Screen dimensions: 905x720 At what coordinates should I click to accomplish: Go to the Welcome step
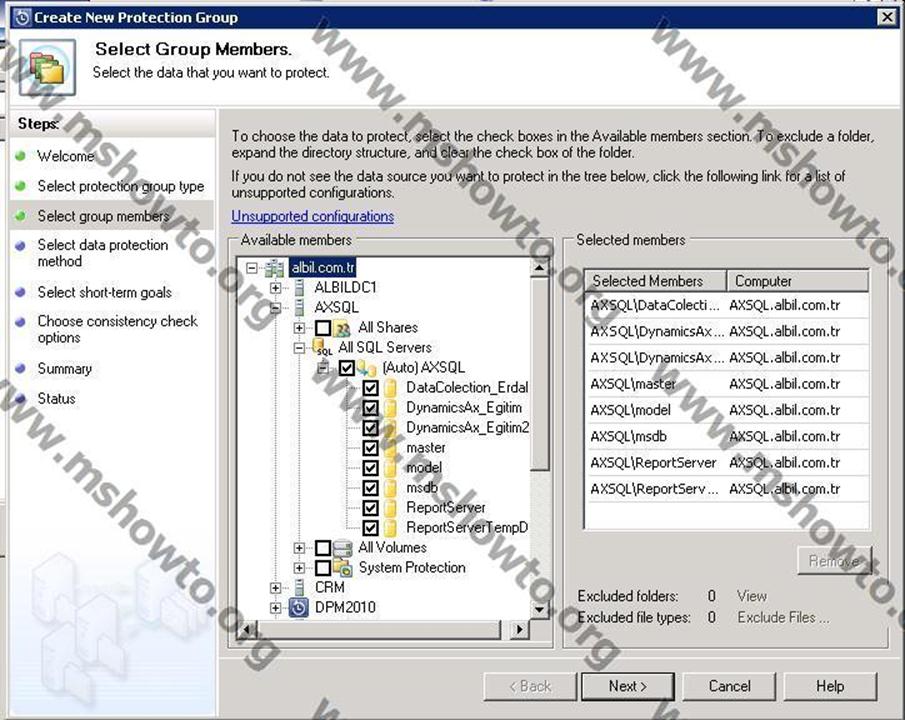[x=65, y=156]
